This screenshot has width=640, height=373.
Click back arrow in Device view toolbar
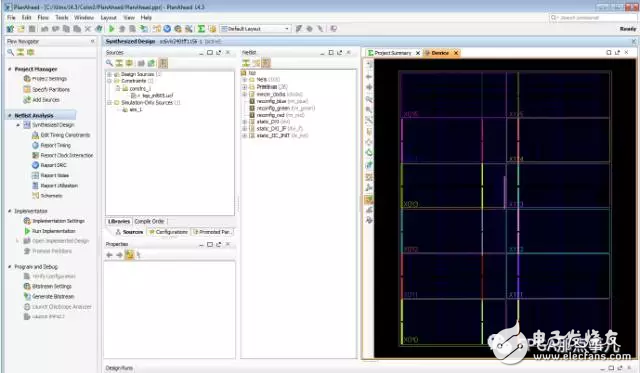coord(369,76)
